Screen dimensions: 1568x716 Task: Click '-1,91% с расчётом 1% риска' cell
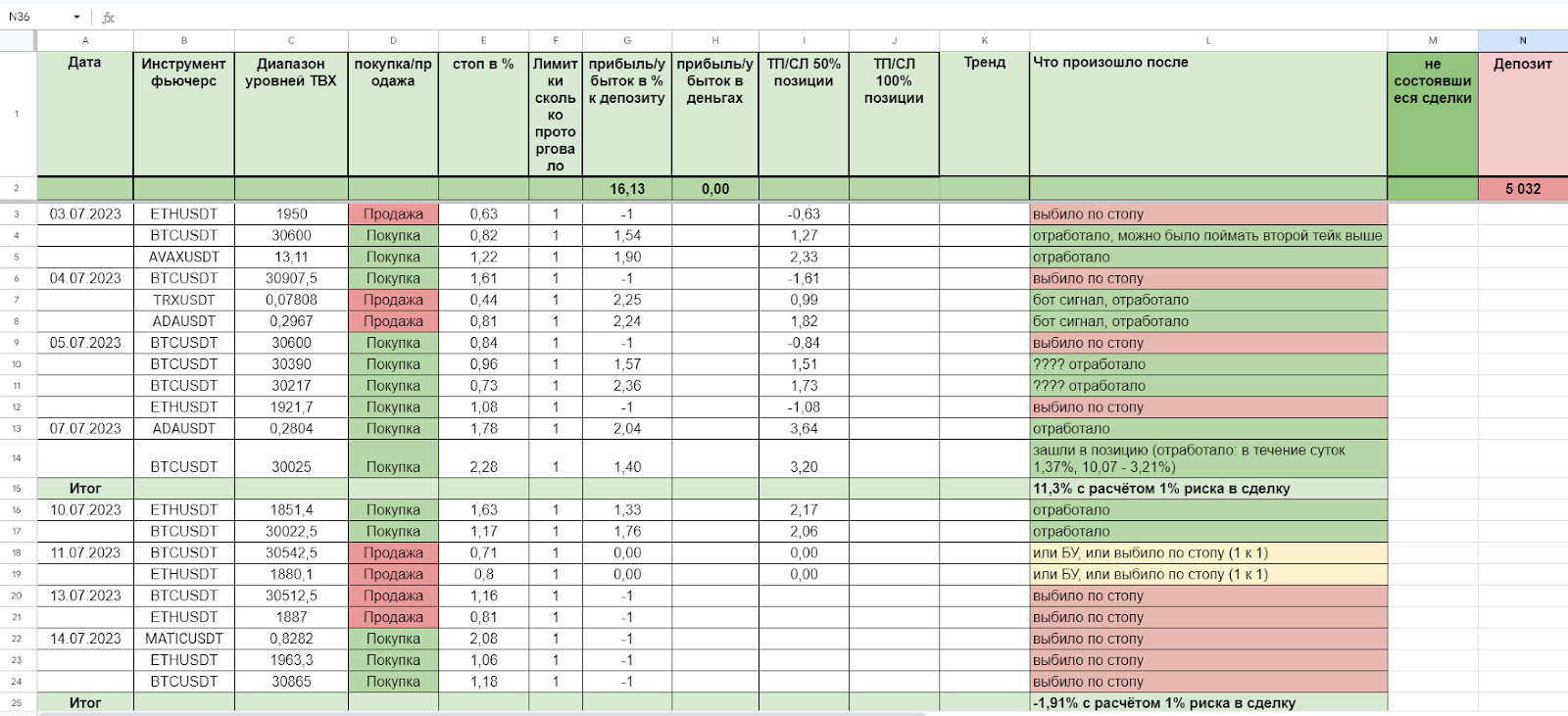click(1208, 702)
